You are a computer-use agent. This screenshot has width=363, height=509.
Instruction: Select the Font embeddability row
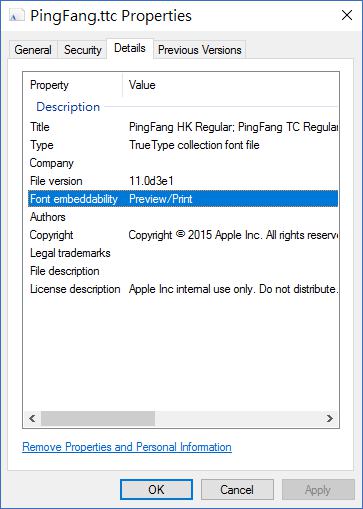point(183,199)
